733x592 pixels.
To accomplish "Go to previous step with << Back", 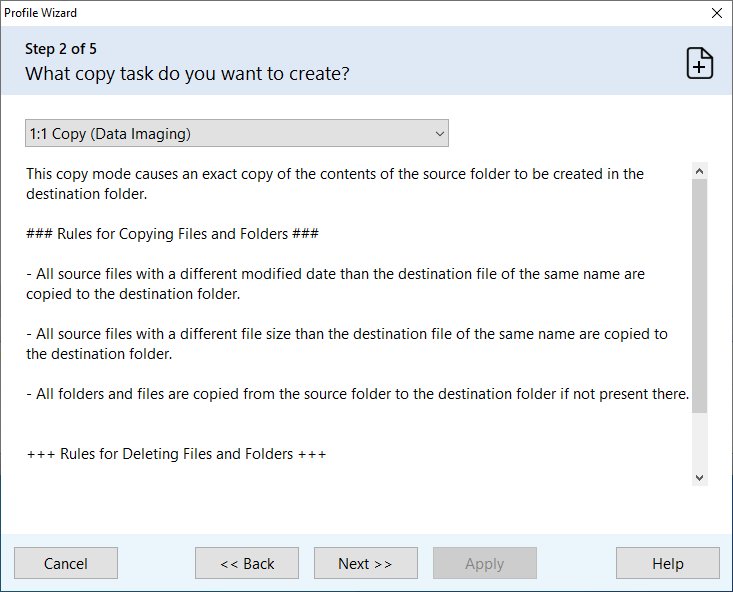I will 247,564.
